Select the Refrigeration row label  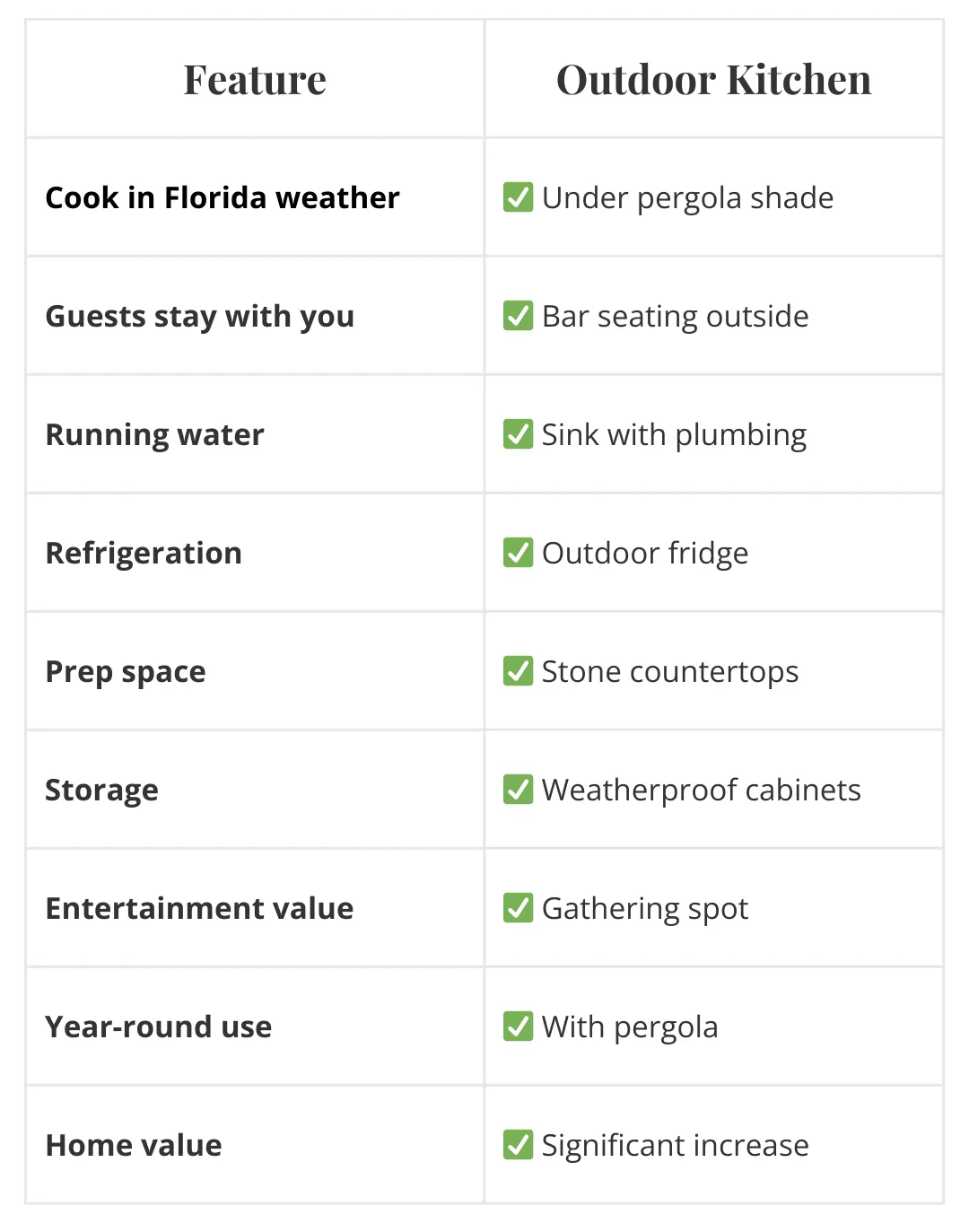(144, 553)
